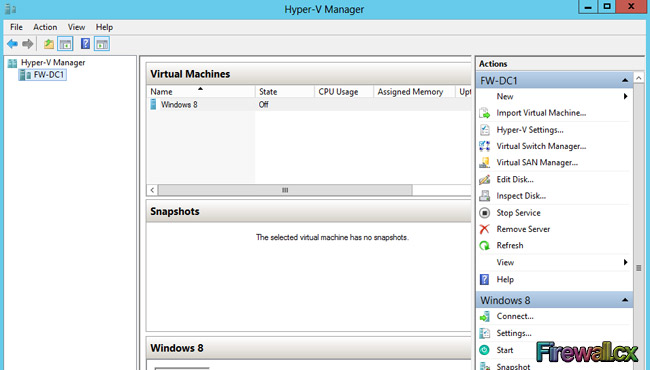Click the Stop Service icon

pyautogui.click(x=485, y=213)
